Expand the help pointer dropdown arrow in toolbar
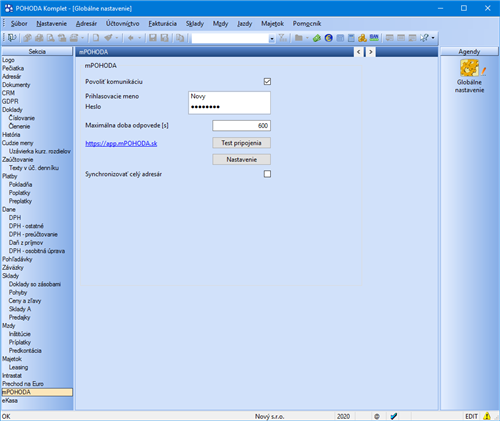This screenshot has width=500, height=421. 433,38
